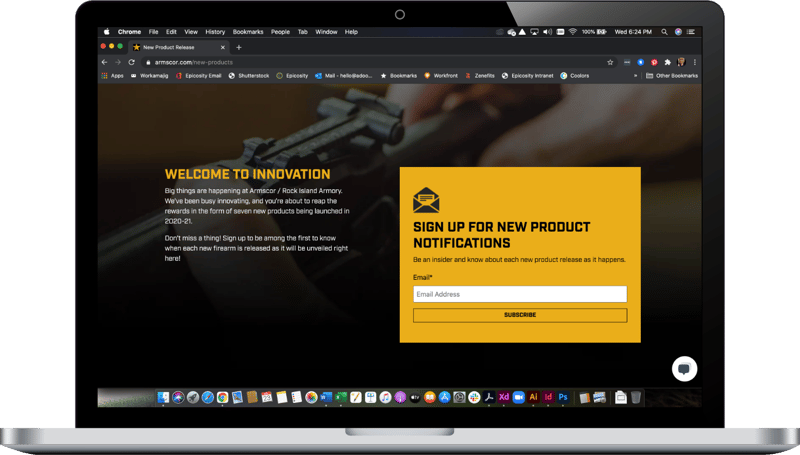800x455 pixels.
Task: Focus the Email Address input field
Action: click(x=520, y=294)
